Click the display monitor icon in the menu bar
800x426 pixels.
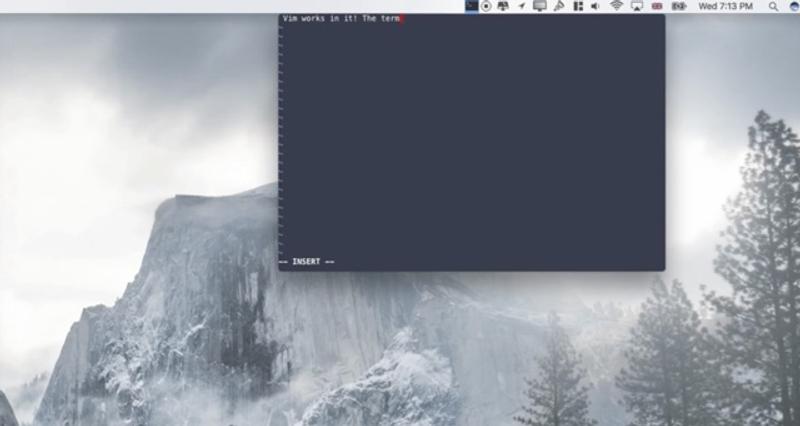coord(539,6)
